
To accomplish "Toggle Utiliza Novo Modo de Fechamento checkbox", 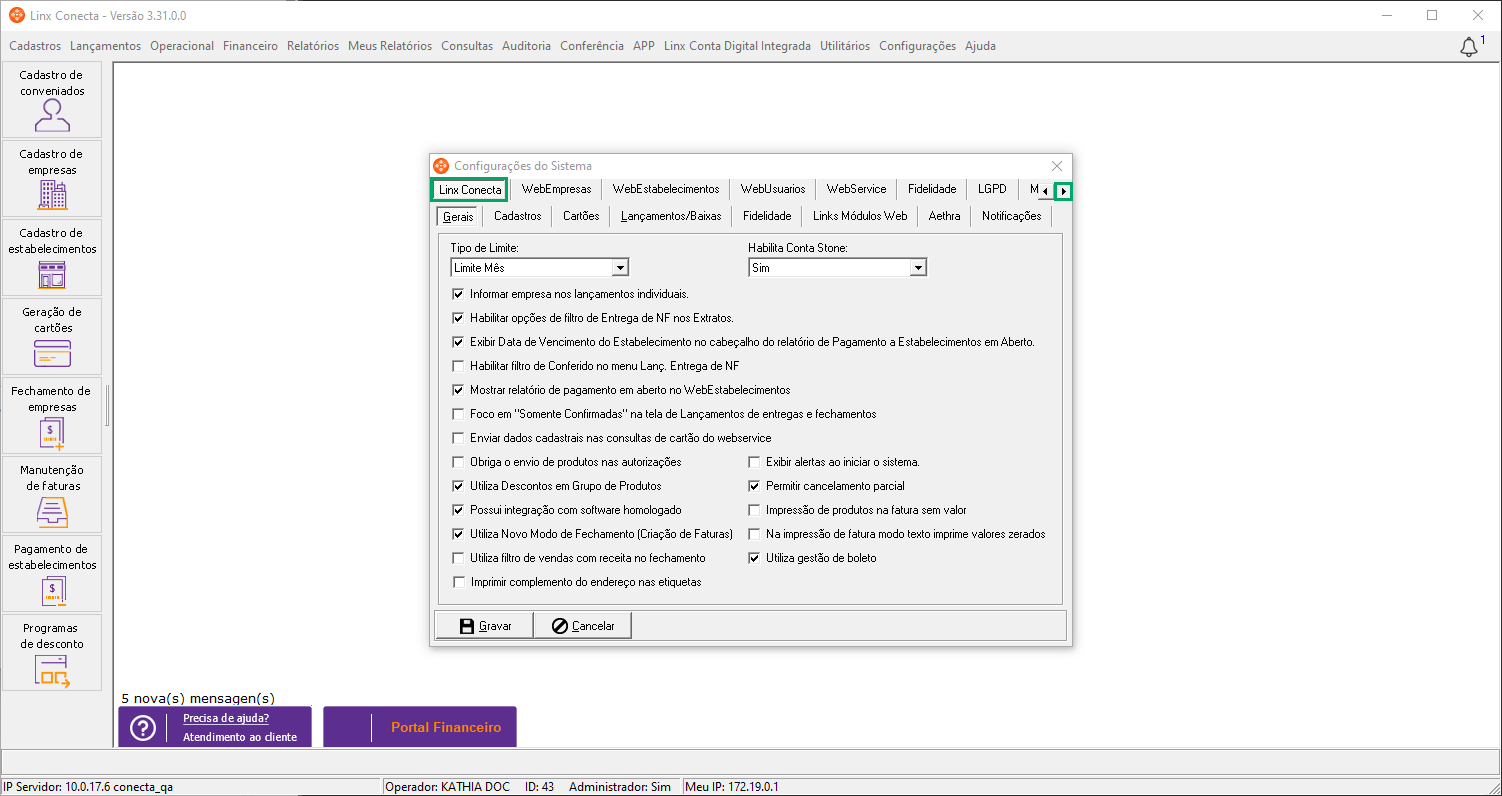I will pos(458,534).
